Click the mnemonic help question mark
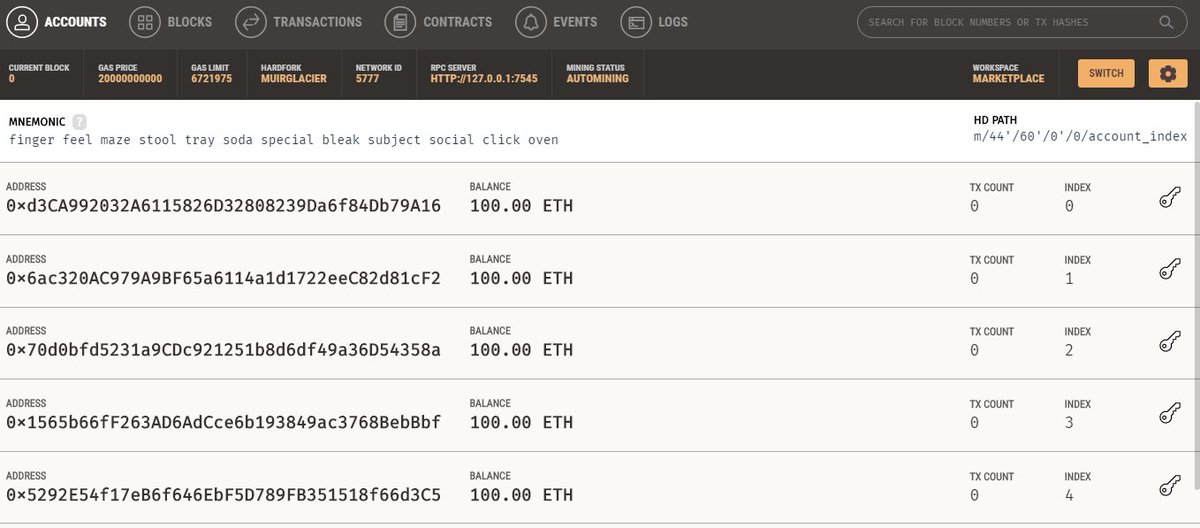Screen dimensions: 1200x528 tap(79, 121)
